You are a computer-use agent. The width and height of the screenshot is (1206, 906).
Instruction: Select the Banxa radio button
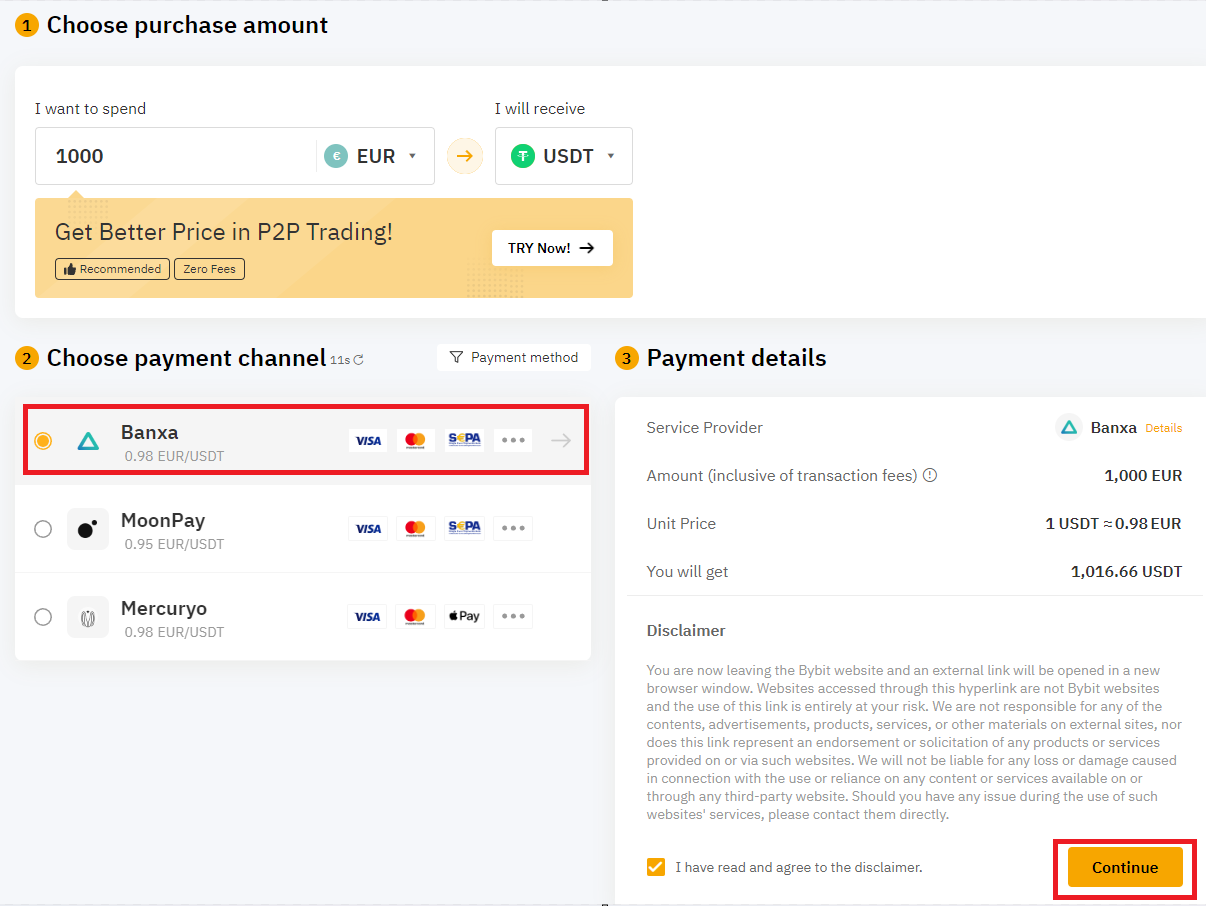point(43,441)
